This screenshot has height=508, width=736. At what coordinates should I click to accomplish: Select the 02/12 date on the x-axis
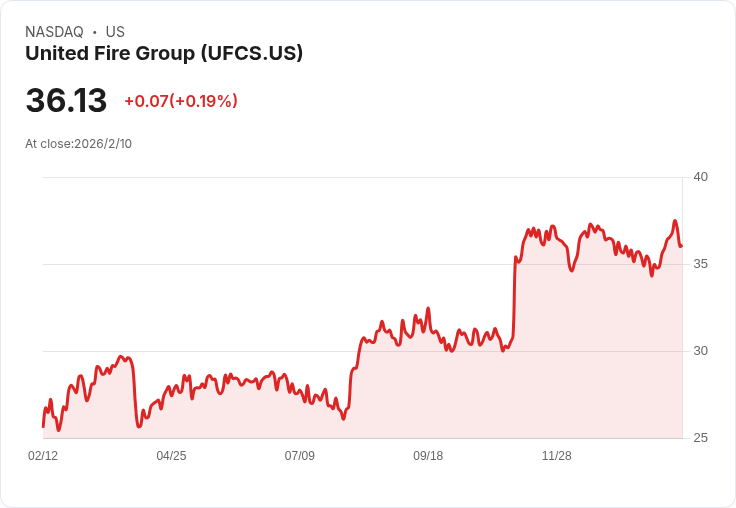[x=43, y=456]
